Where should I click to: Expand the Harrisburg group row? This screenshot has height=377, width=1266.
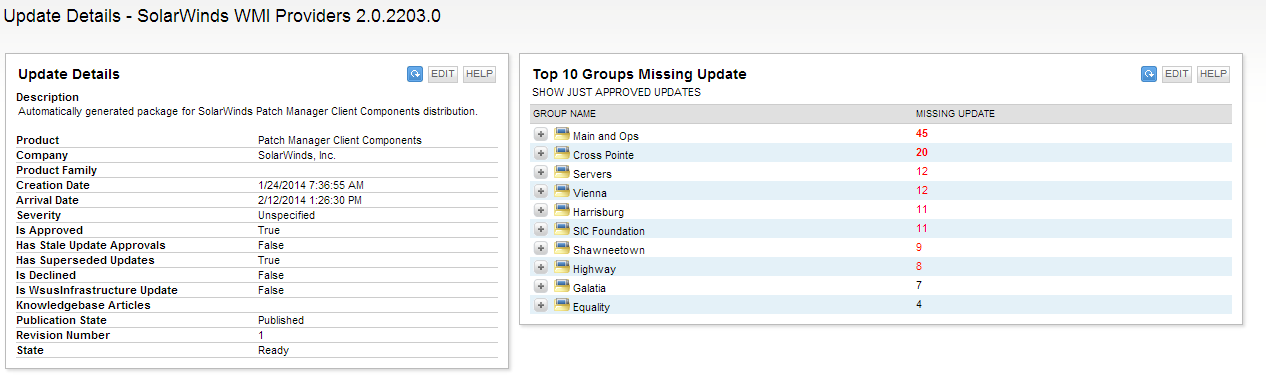(x=540, y=211)
